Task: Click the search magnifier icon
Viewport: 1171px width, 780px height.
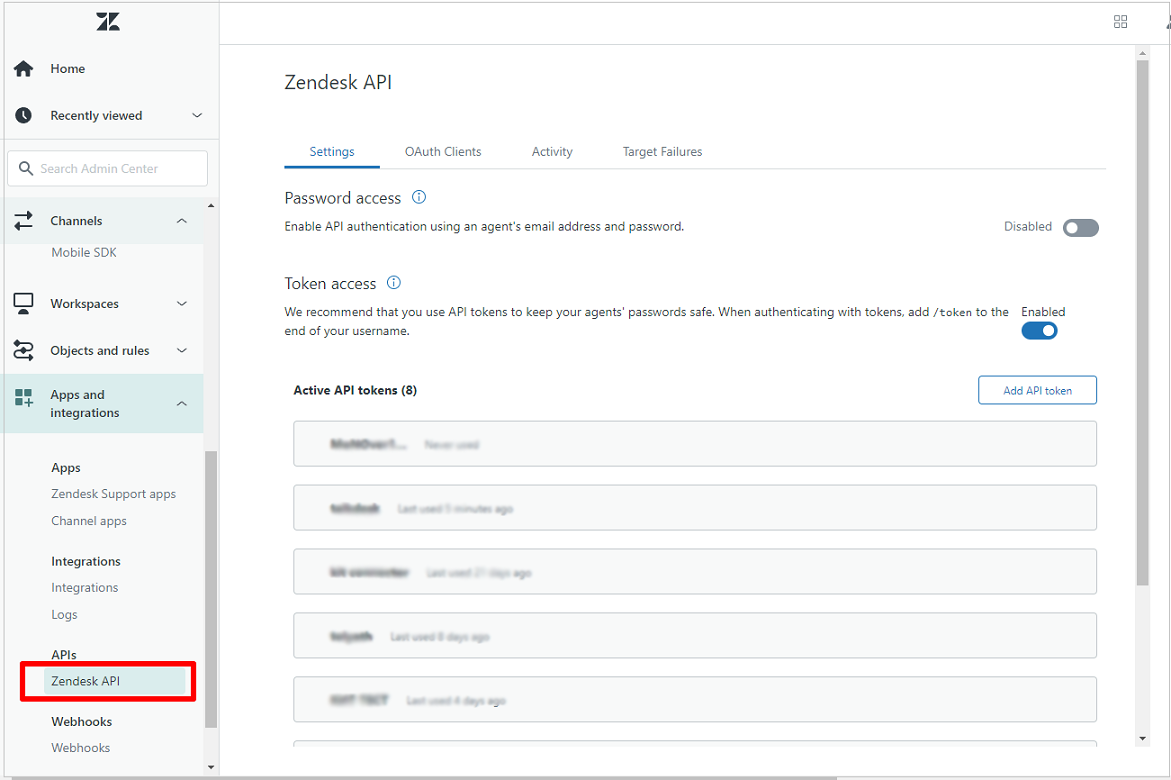Action: [x=25, y=168]
